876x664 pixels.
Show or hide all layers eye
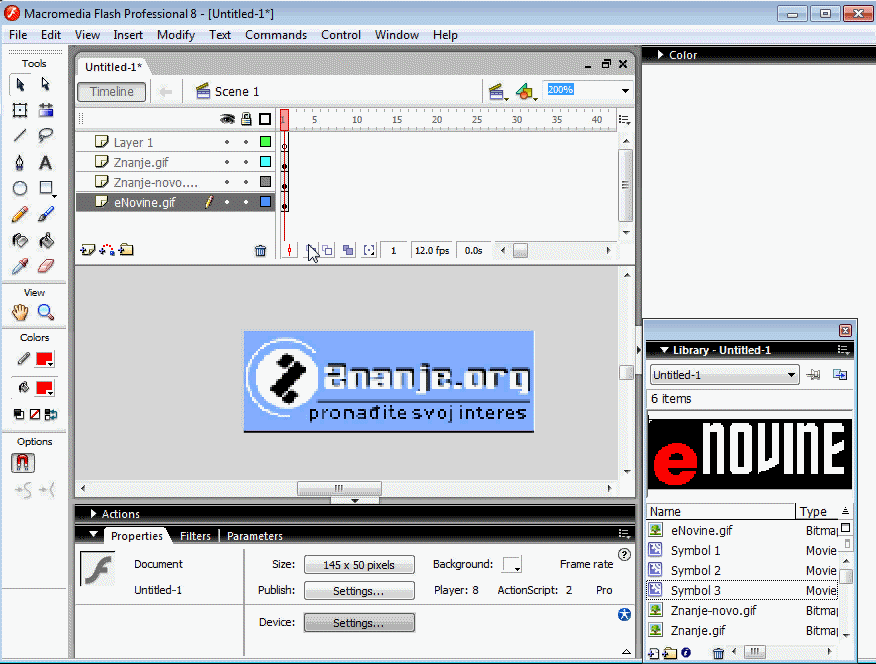tap(227, 119)
